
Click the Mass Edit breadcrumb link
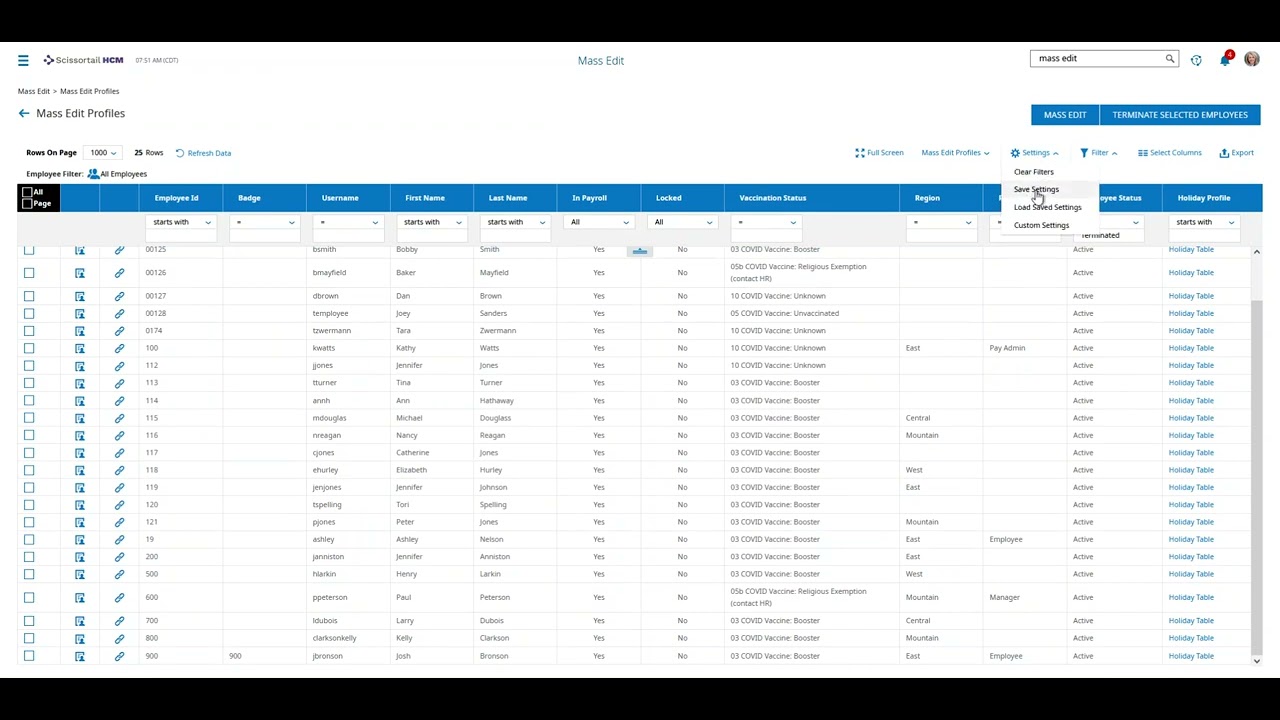coord(34,91)
